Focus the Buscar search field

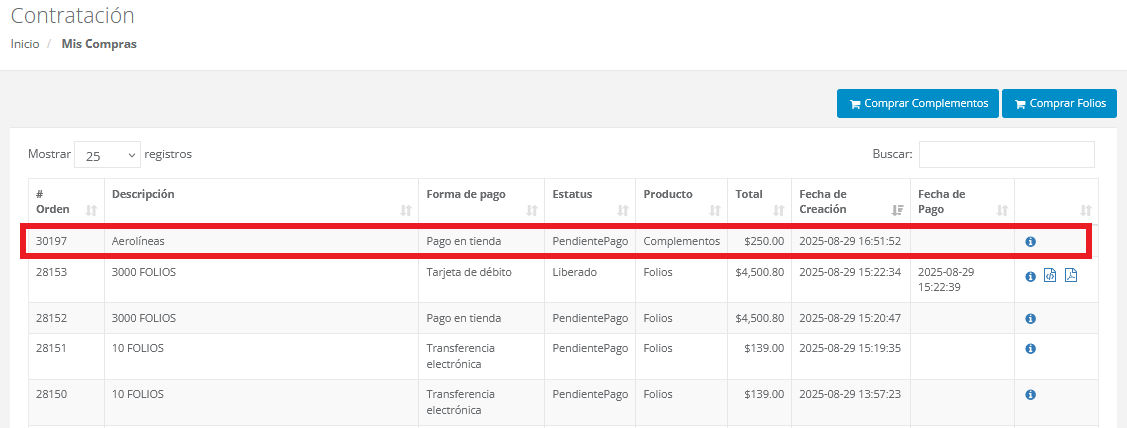(x=1006, y=155)
